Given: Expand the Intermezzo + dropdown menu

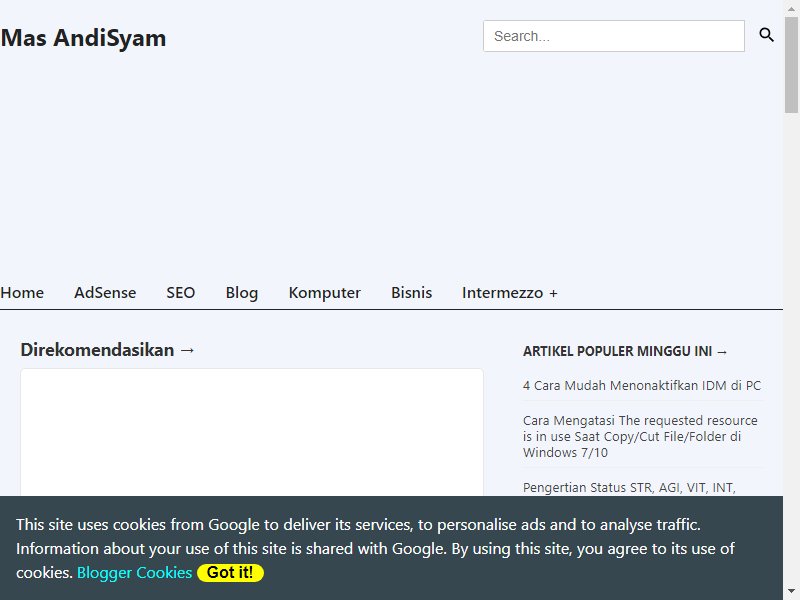Looking at the screenshot, I should 510,293.
